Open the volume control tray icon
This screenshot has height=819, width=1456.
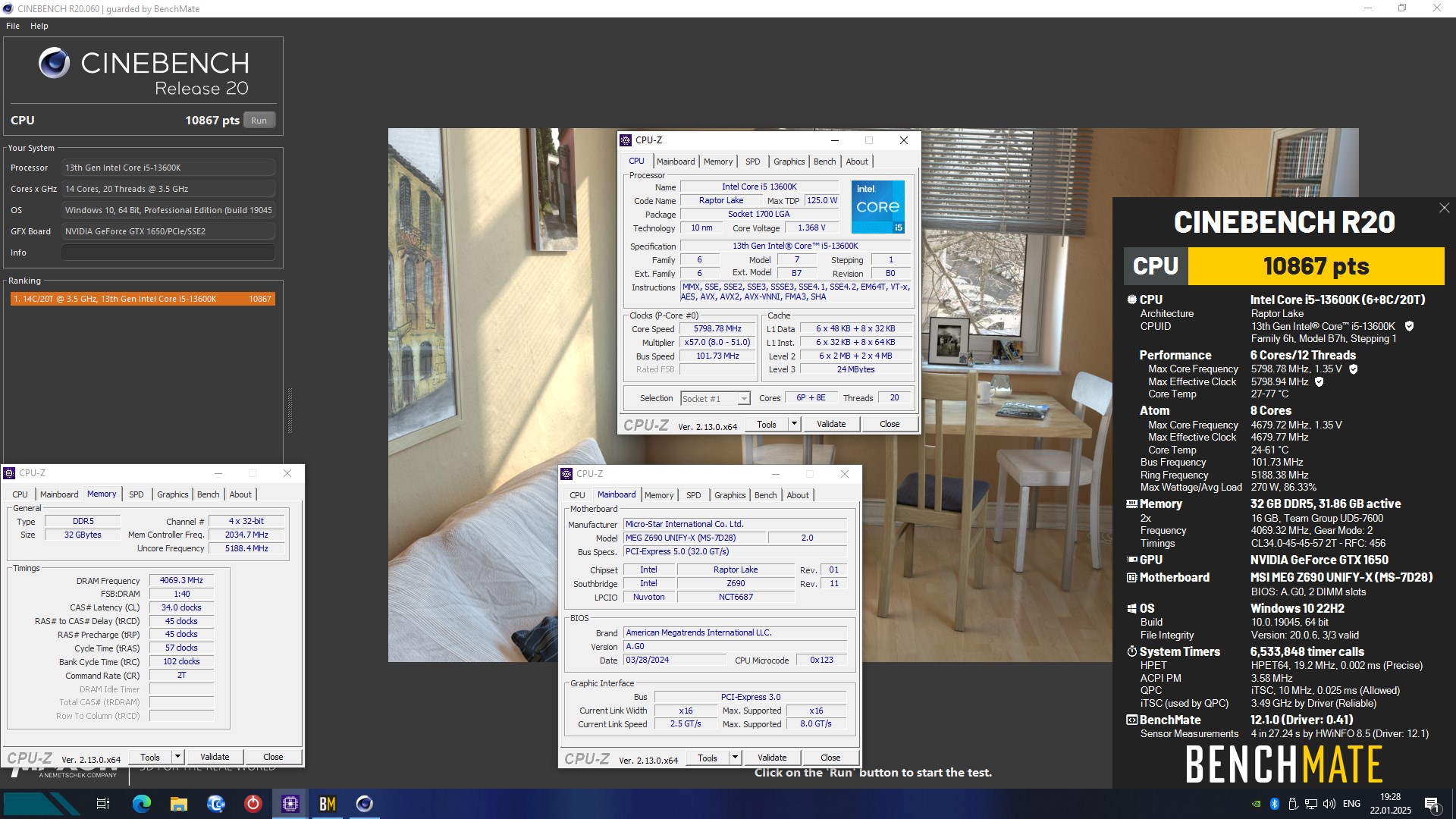1329,804
